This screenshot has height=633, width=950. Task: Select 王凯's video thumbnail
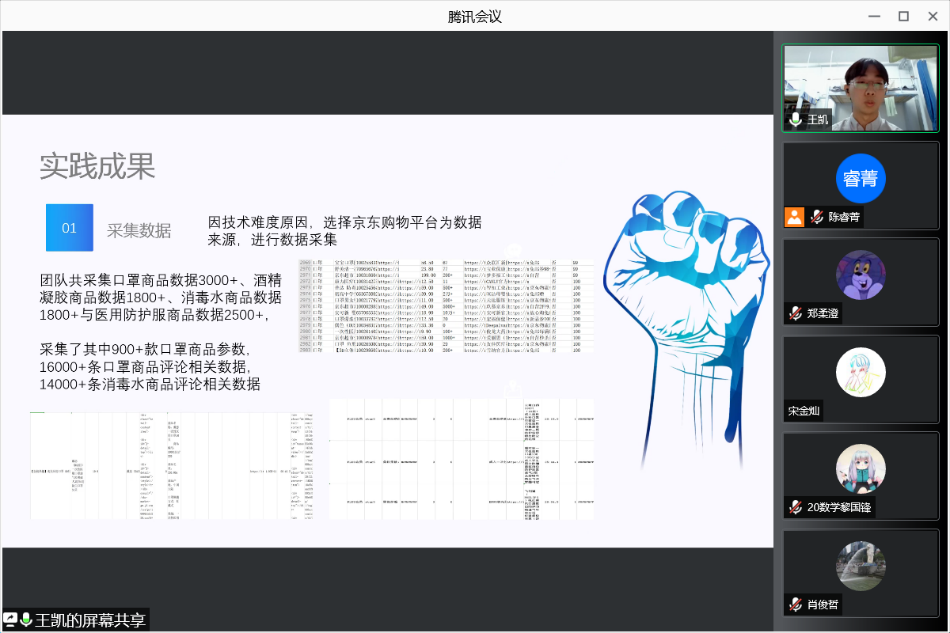click(860, 88)
